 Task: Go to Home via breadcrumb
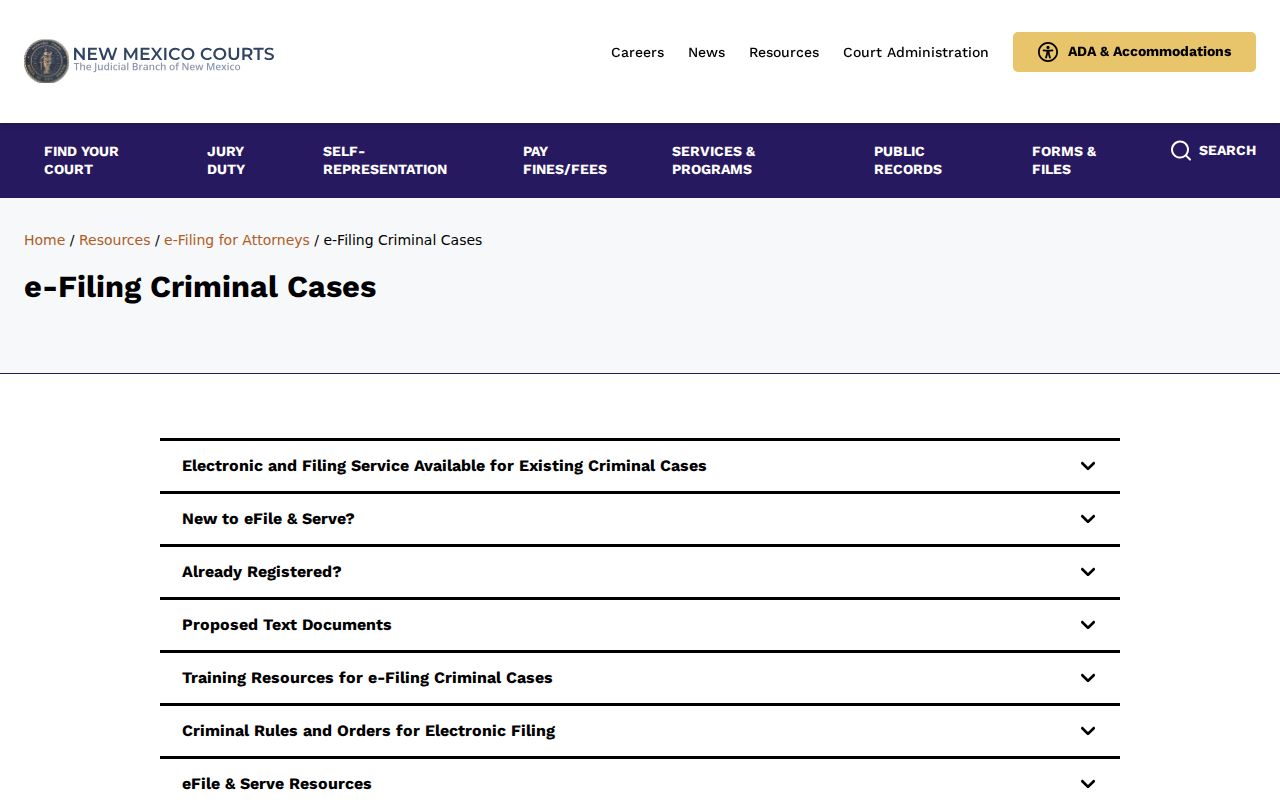[44, 240]
